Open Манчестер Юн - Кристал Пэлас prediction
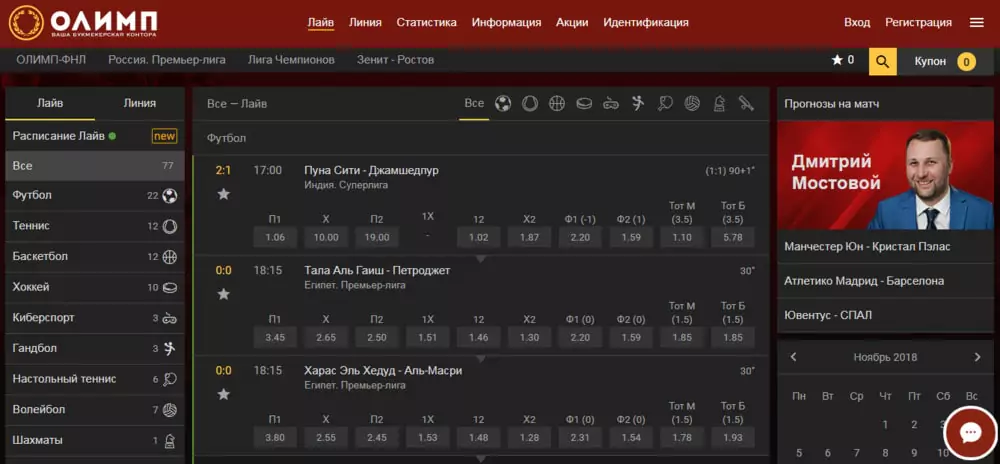The image size is (1000, 464). pos(885,247)
